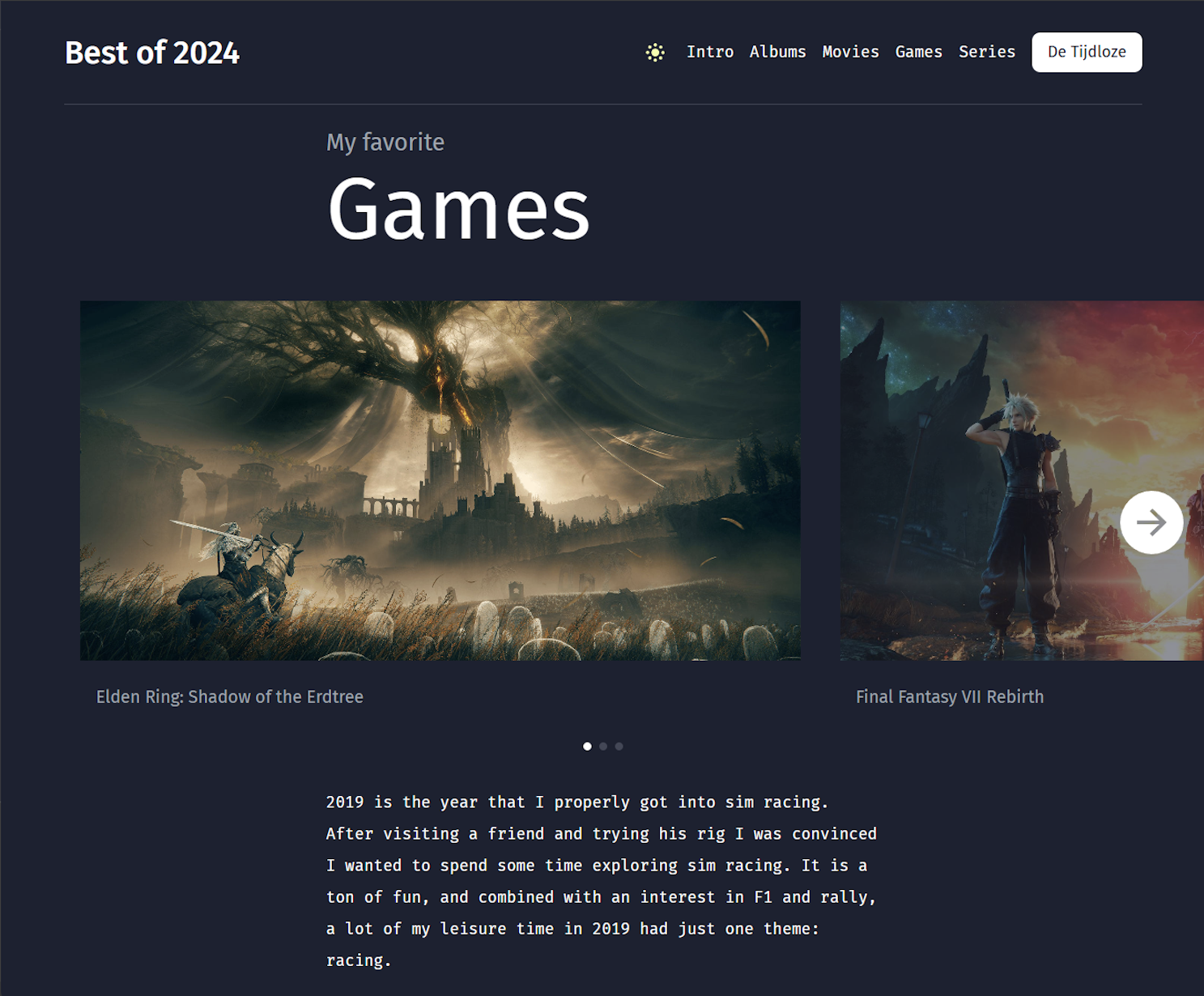The height and width of the screenshot is (996, 1204).
Task: Go to the Movies section
Action: [850, 52]
